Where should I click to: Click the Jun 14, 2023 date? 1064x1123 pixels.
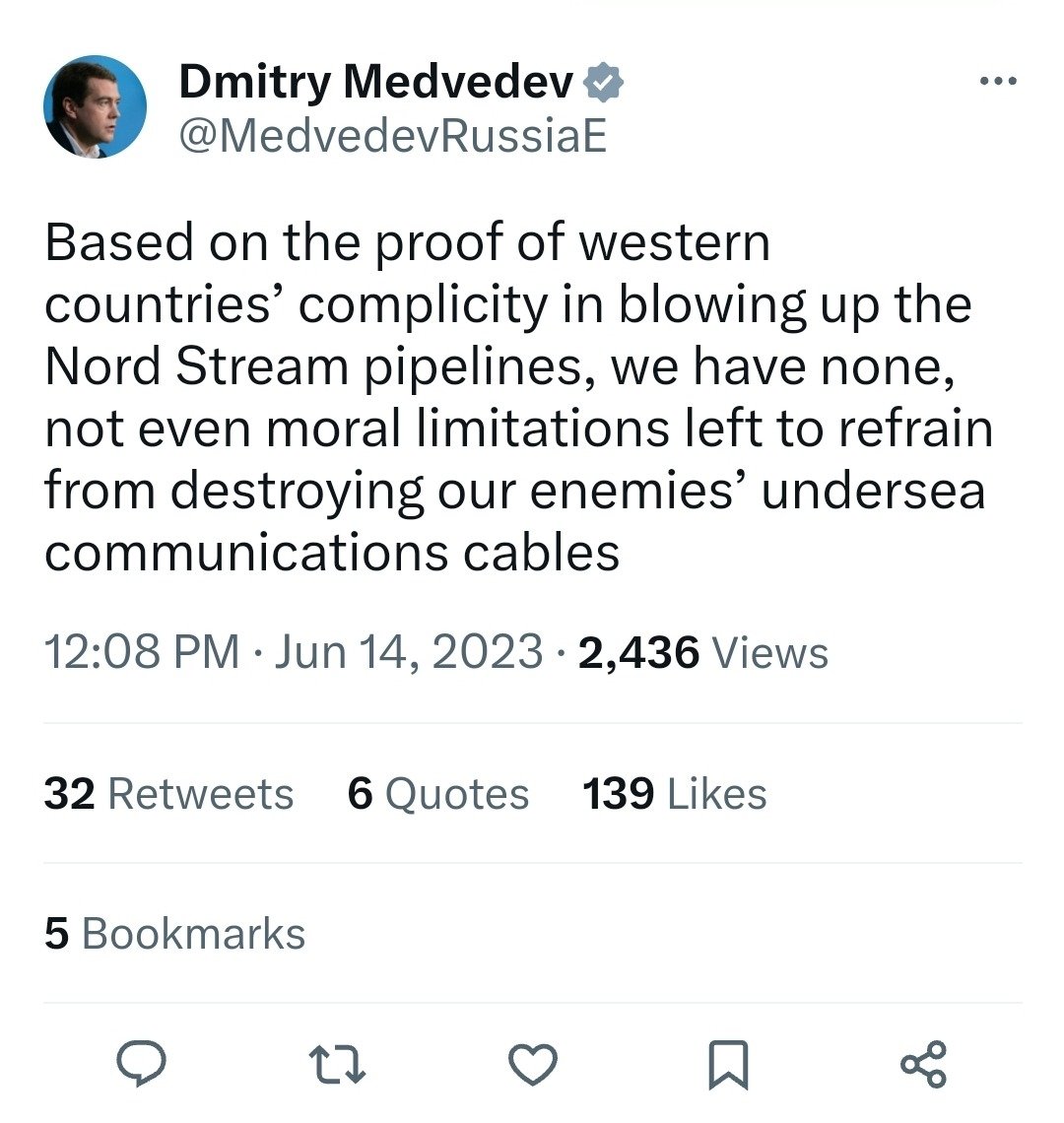pos(409,652)
